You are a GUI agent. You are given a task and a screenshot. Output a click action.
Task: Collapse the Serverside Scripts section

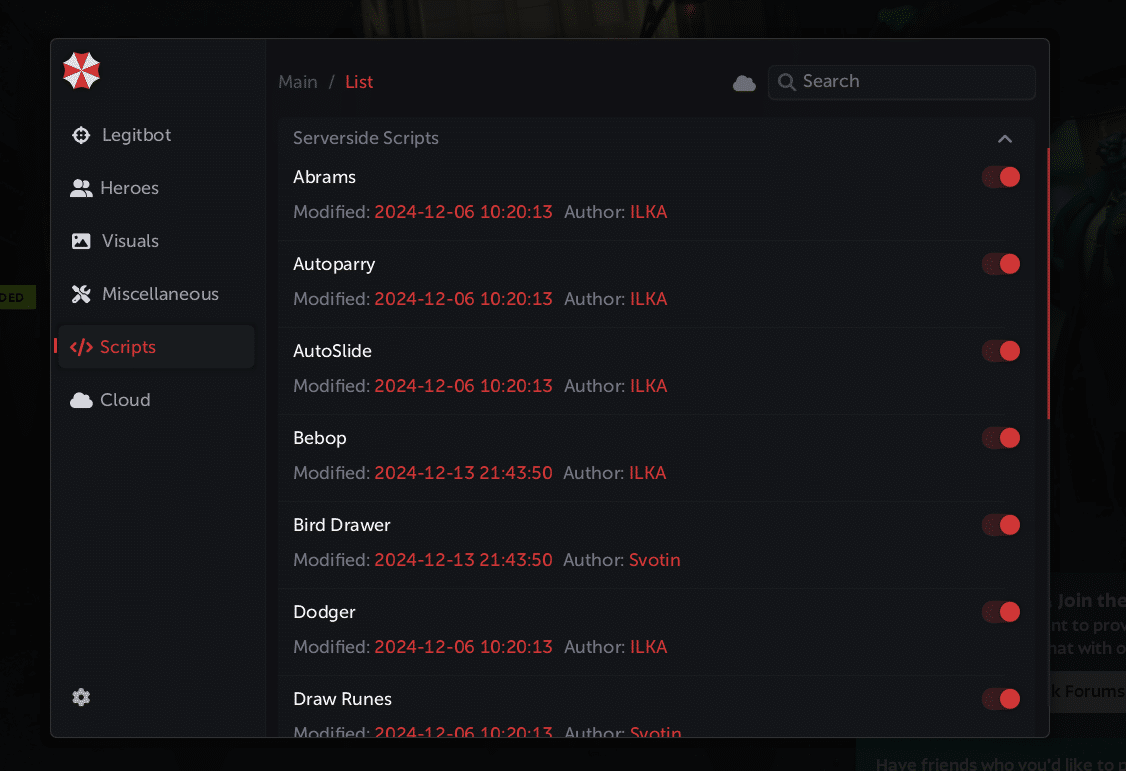(1005, 139)
